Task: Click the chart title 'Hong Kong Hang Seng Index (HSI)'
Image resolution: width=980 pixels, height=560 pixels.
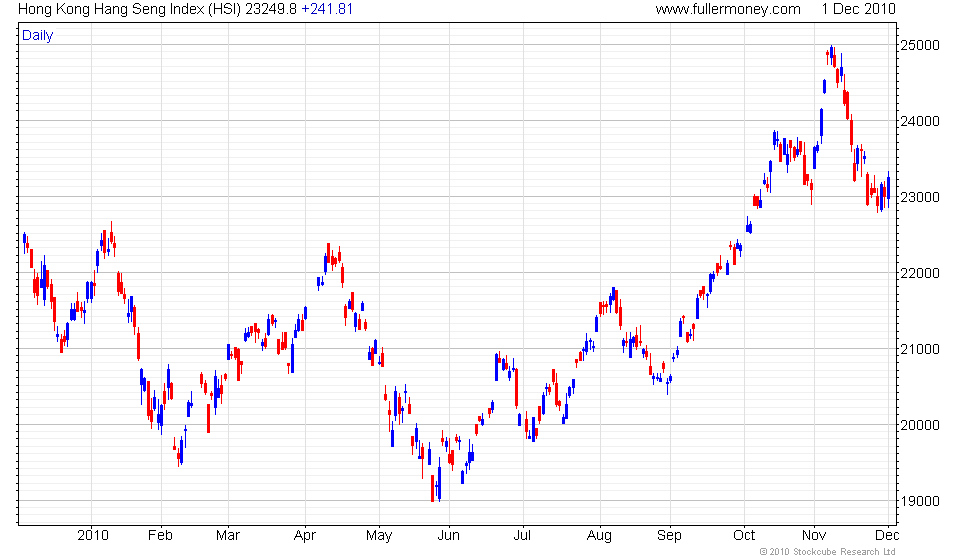Action: click(x=129, y=9)
